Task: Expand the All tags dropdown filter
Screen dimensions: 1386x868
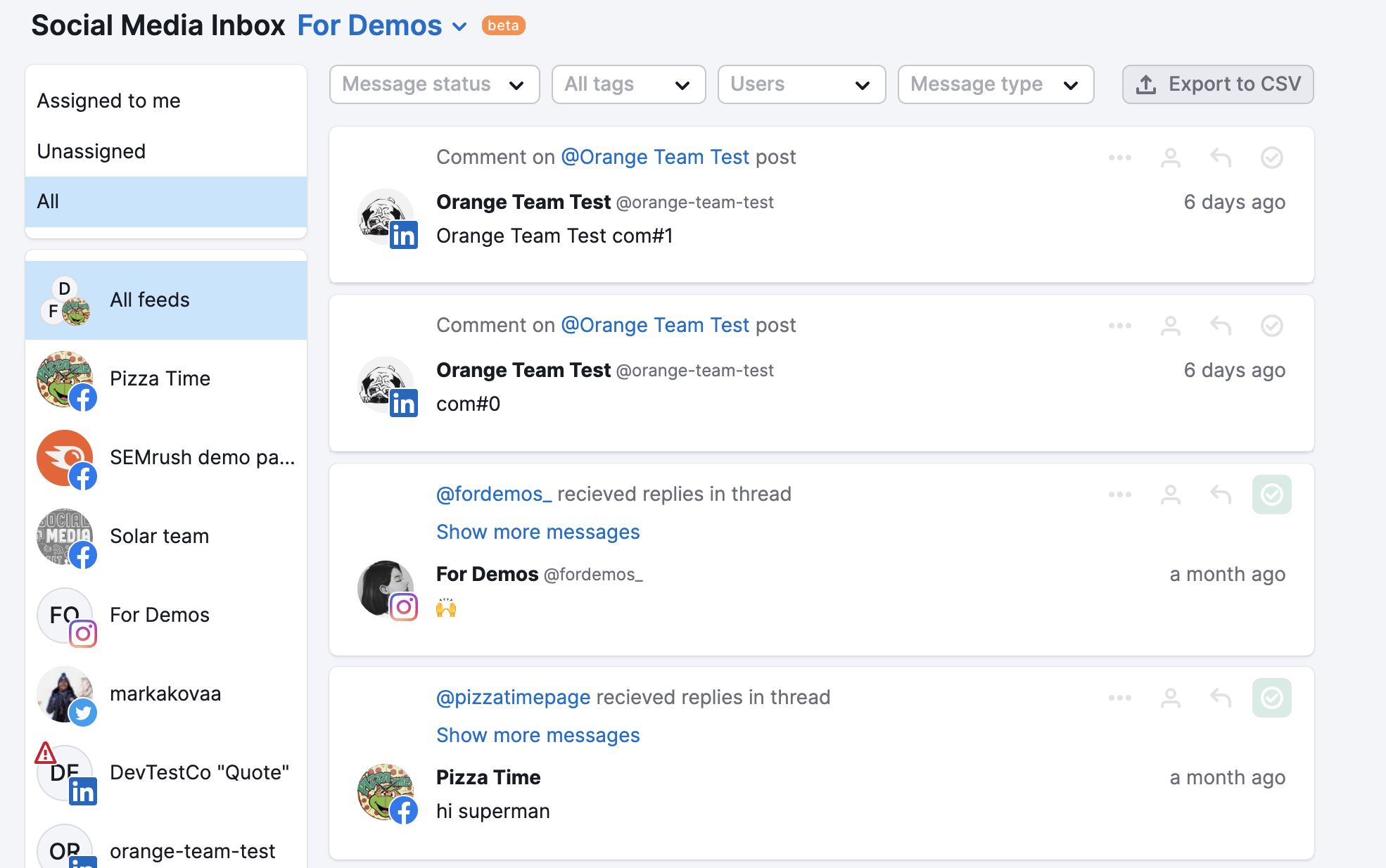Action: [623, 84]
